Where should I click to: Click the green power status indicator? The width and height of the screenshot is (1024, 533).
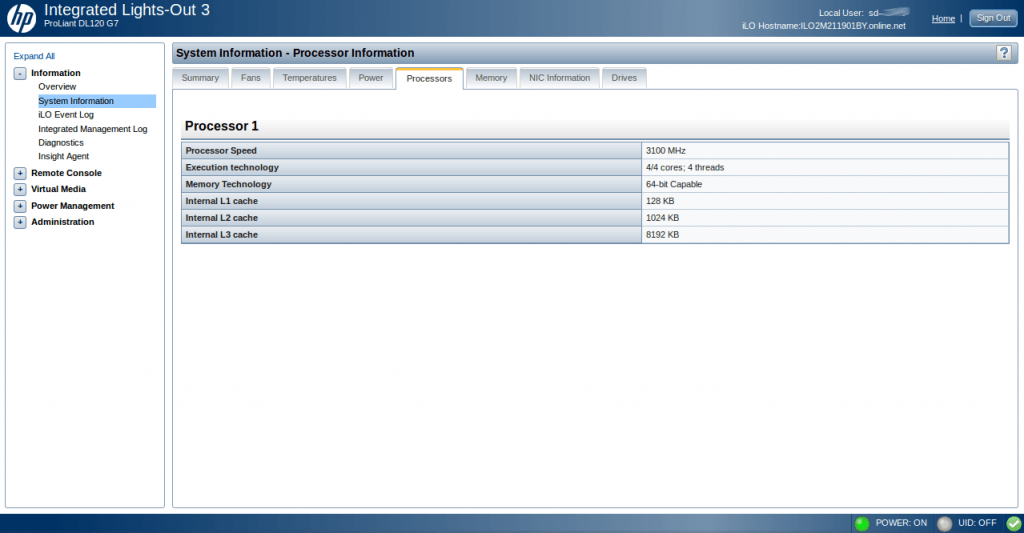coord(861,523)
